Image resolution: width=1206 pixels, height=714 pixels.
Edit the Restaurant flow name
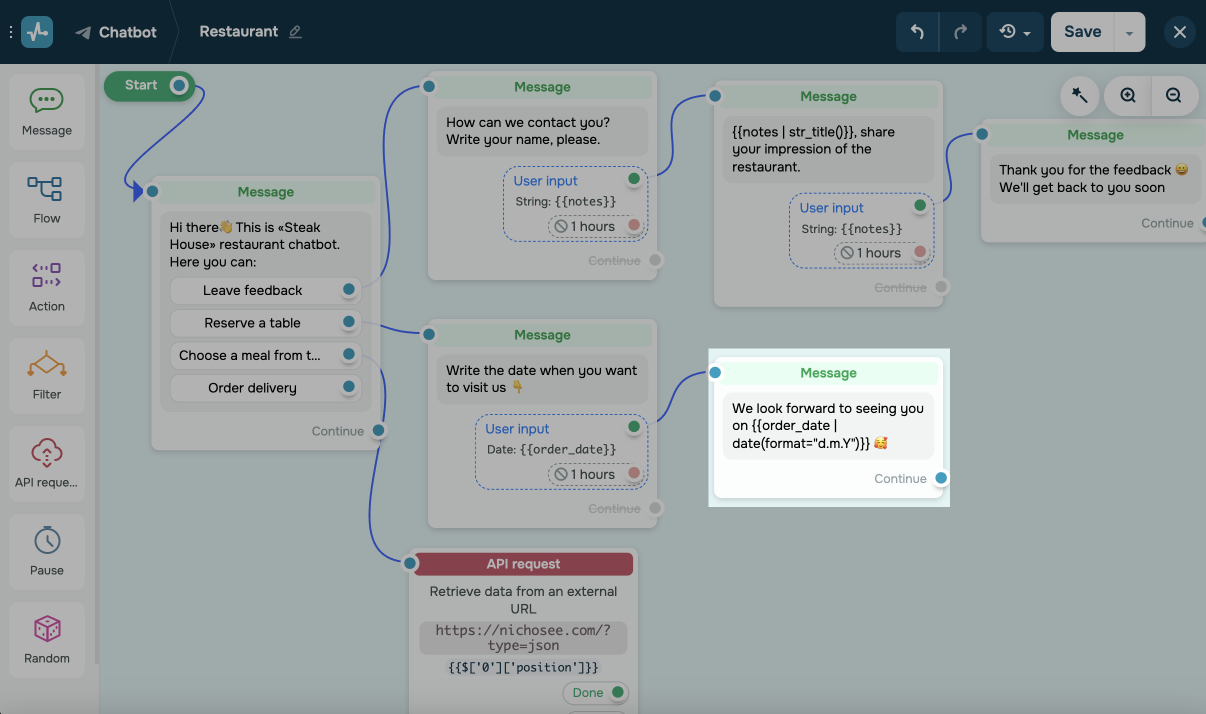295,32
